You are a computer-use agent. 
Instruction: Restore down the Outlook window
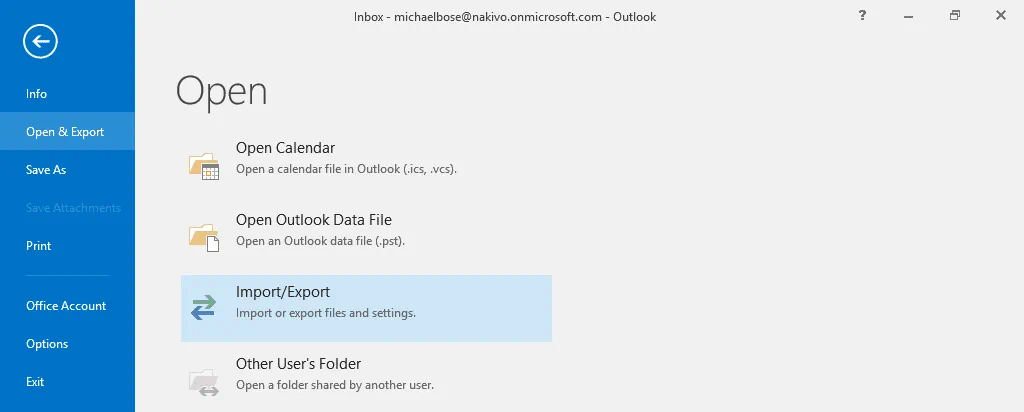click(x=955, y=16)
